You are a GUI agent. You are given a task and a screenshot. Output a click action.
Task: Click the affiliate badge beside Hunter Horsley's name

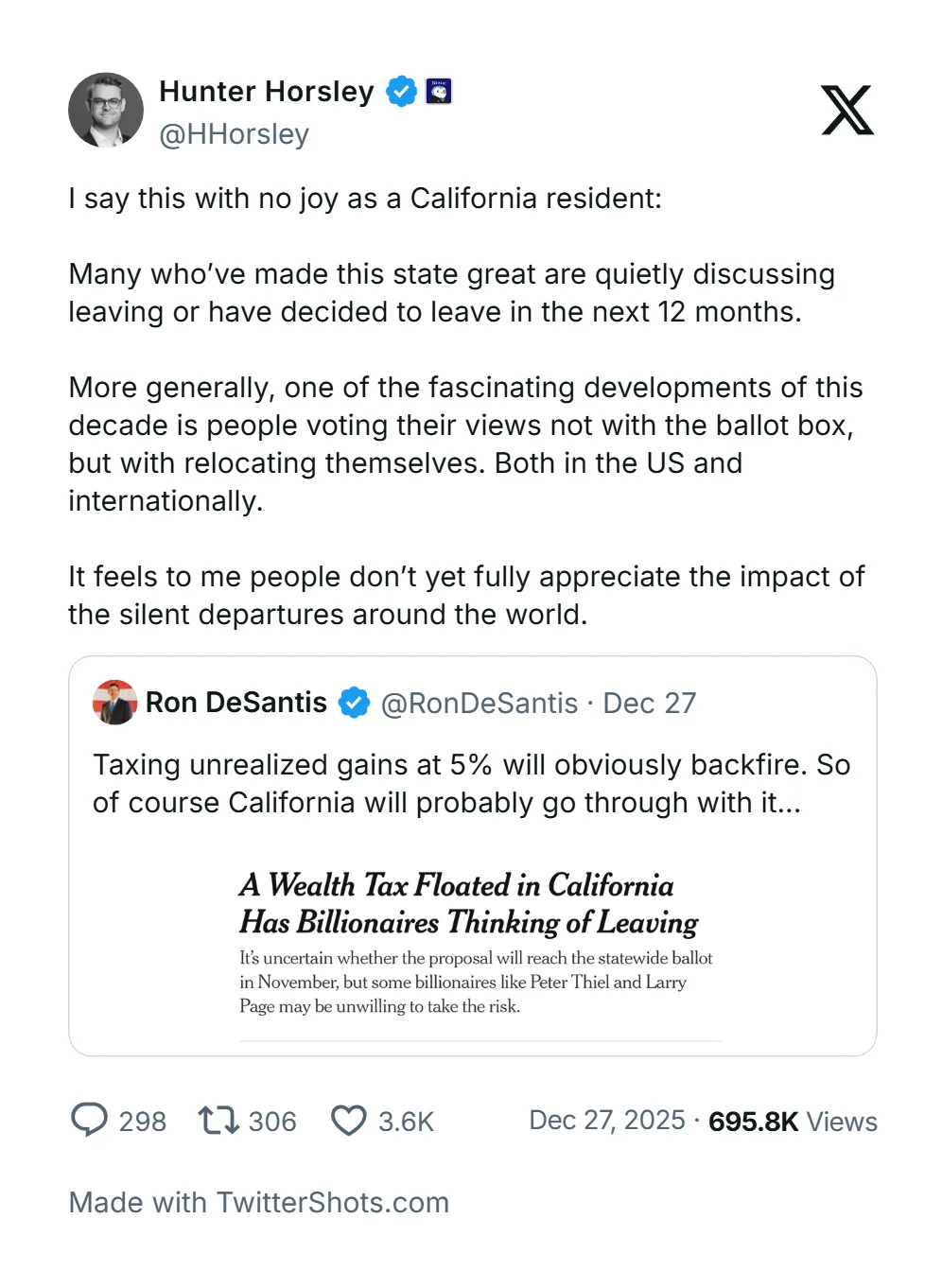pos(439,91)
